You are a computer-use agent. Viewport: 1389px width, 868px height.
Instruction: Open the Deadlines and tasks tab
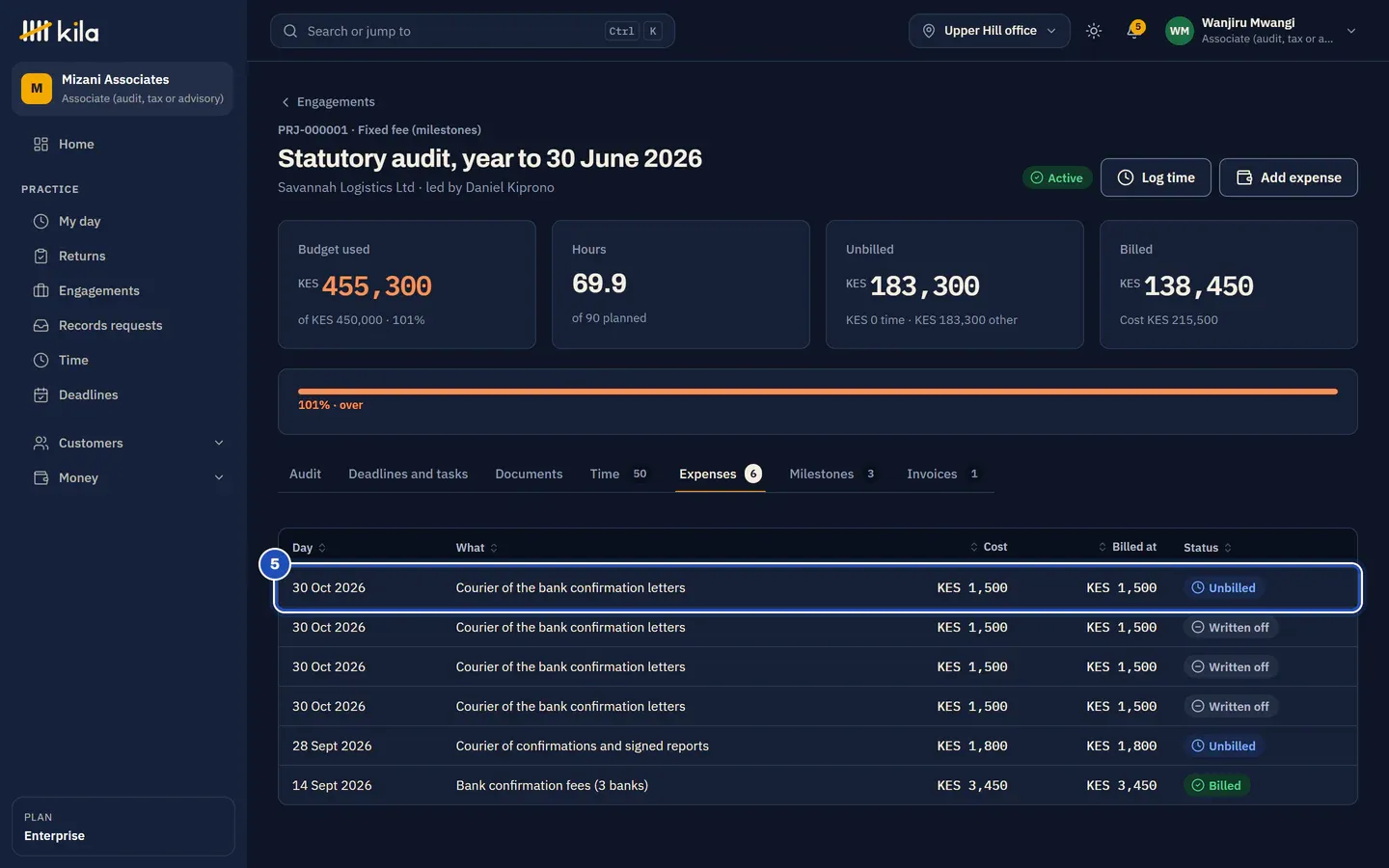[x=408, y=474]
